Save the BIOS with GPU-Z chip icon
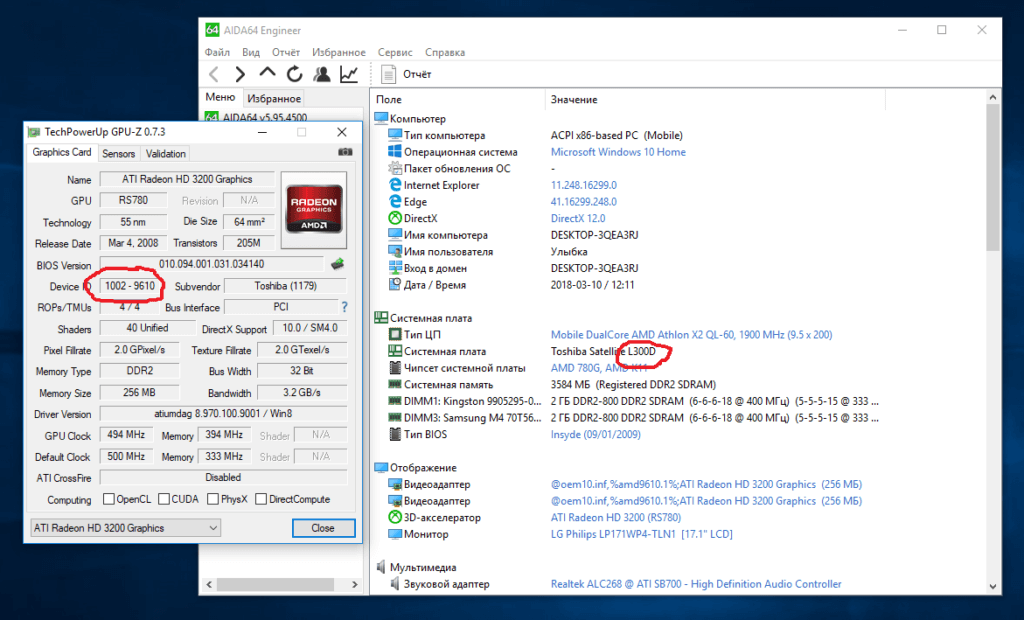Screen dimensions: 1024x620 coord(337,264)
